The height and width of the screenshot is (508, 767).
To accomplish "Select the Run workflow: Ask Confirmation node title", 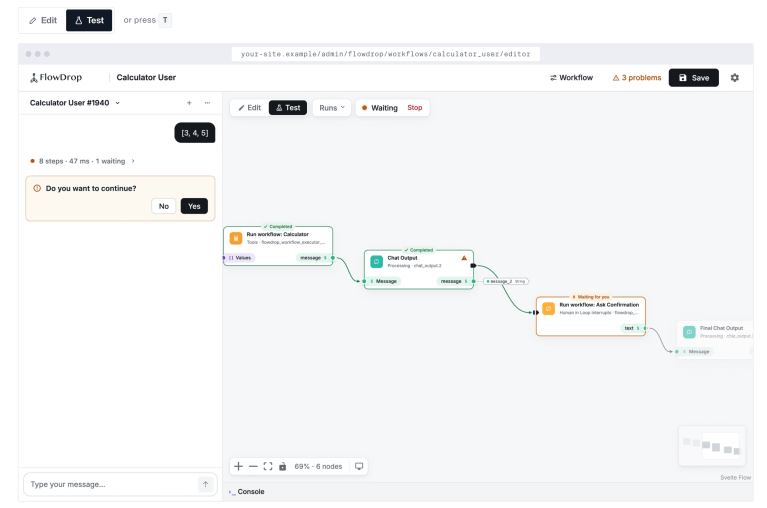I will coord(599,305).
